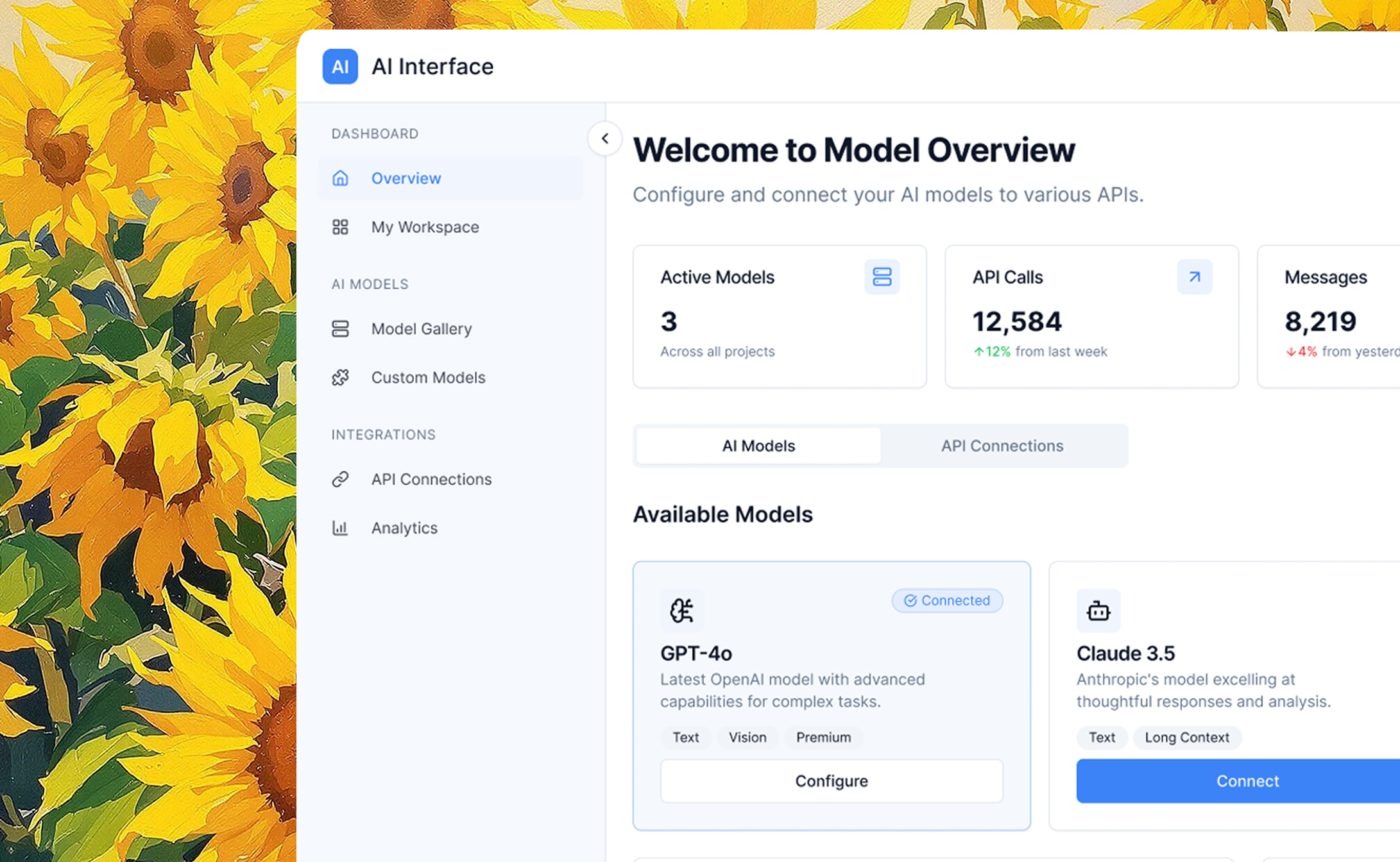Viewport: 1400px width, 862px height.
Task: Click the Vision tag on GPT-4o
Action: click(x=747, y=738)
